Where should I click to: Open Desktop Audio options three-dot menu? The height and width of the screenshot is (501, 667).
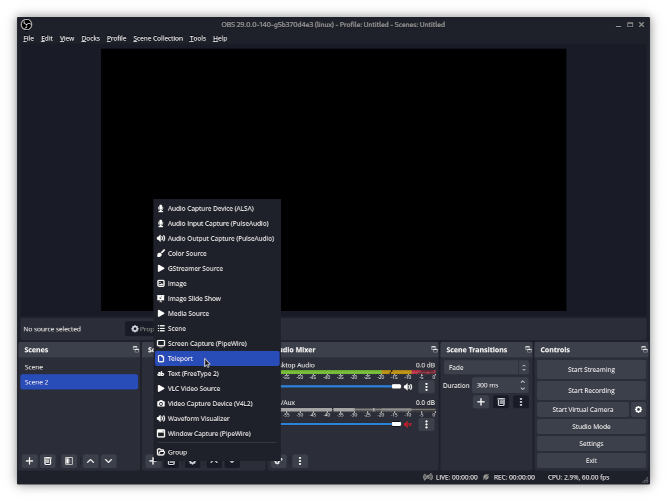(426, 387)
